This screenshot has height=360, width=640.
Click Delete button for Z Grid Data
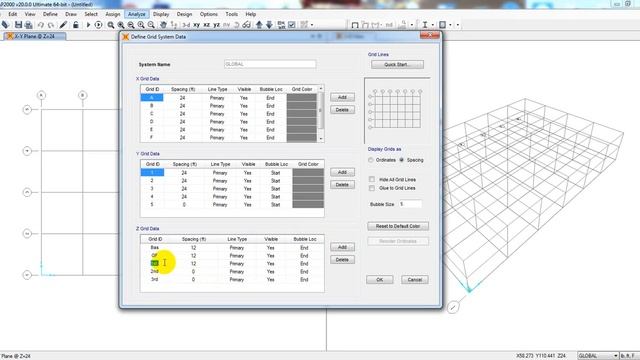(x=342, y=260)
